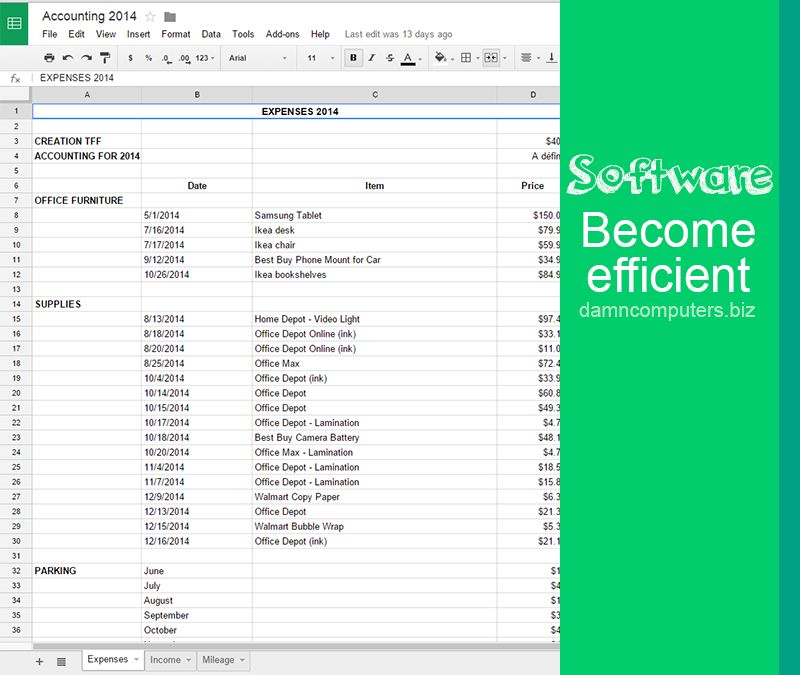The height and width of the screenshot is (675, 800).
Task: Format as currency with dollar icon
Action: pos(131,58)
